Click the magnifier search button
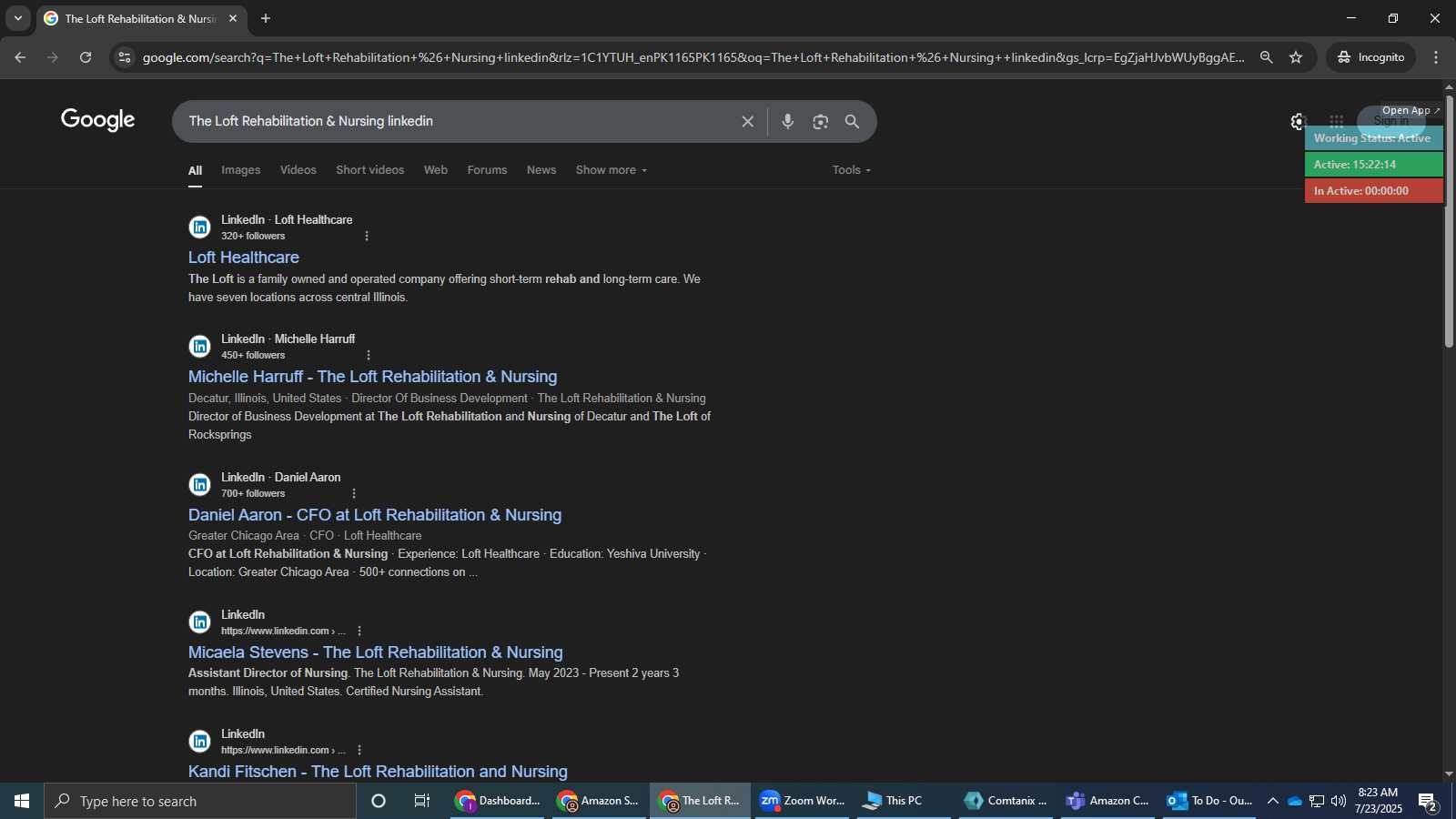 852,121
